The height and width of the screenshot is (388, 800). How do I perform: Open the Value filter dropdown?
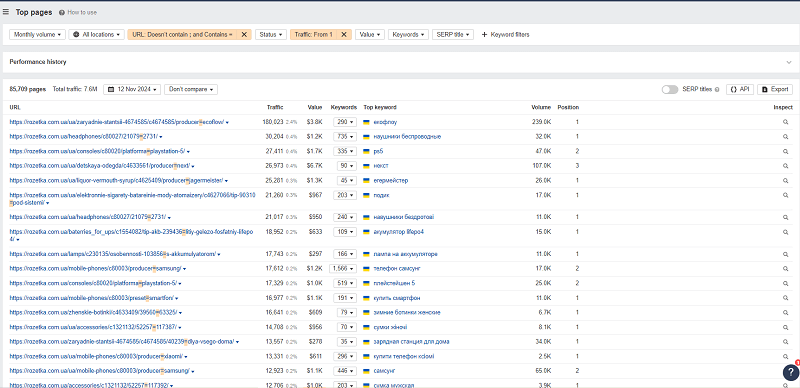click(x=370, y=35)
